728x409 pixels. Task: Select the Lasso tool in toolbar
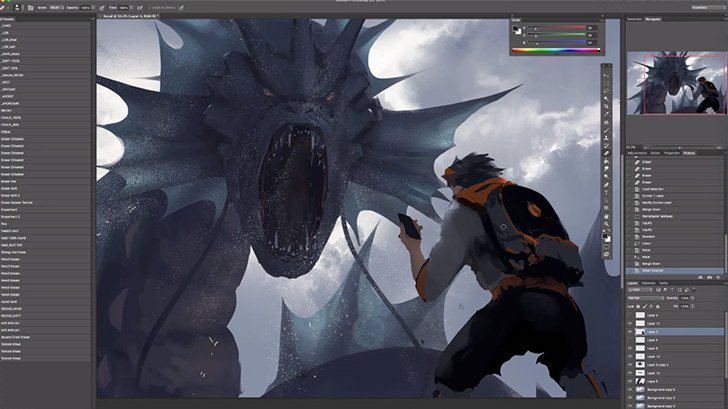click(606, 91)
